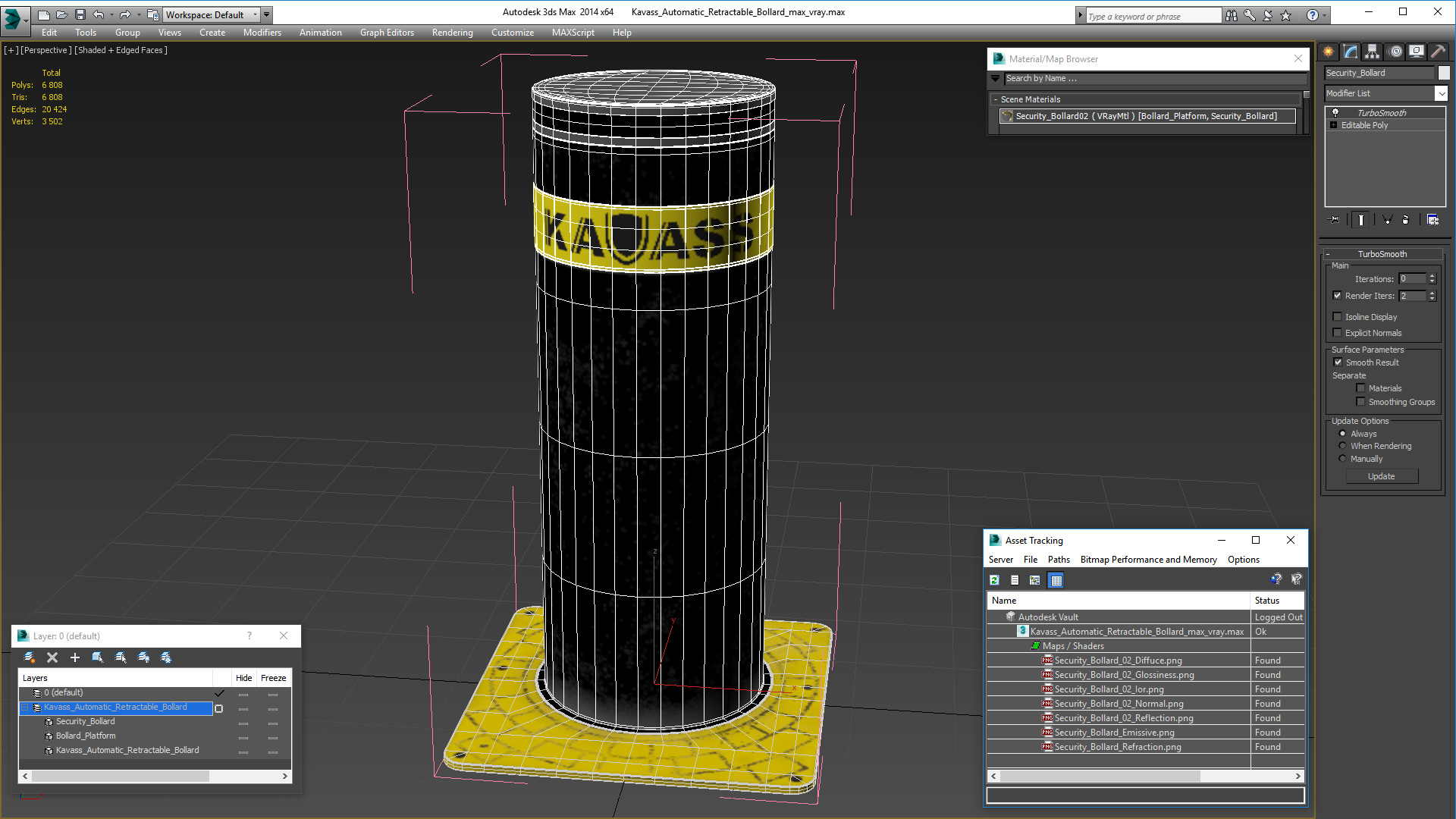
Task: Uncheck Render Iters checkbox
Action: (x=1337, y=296)
